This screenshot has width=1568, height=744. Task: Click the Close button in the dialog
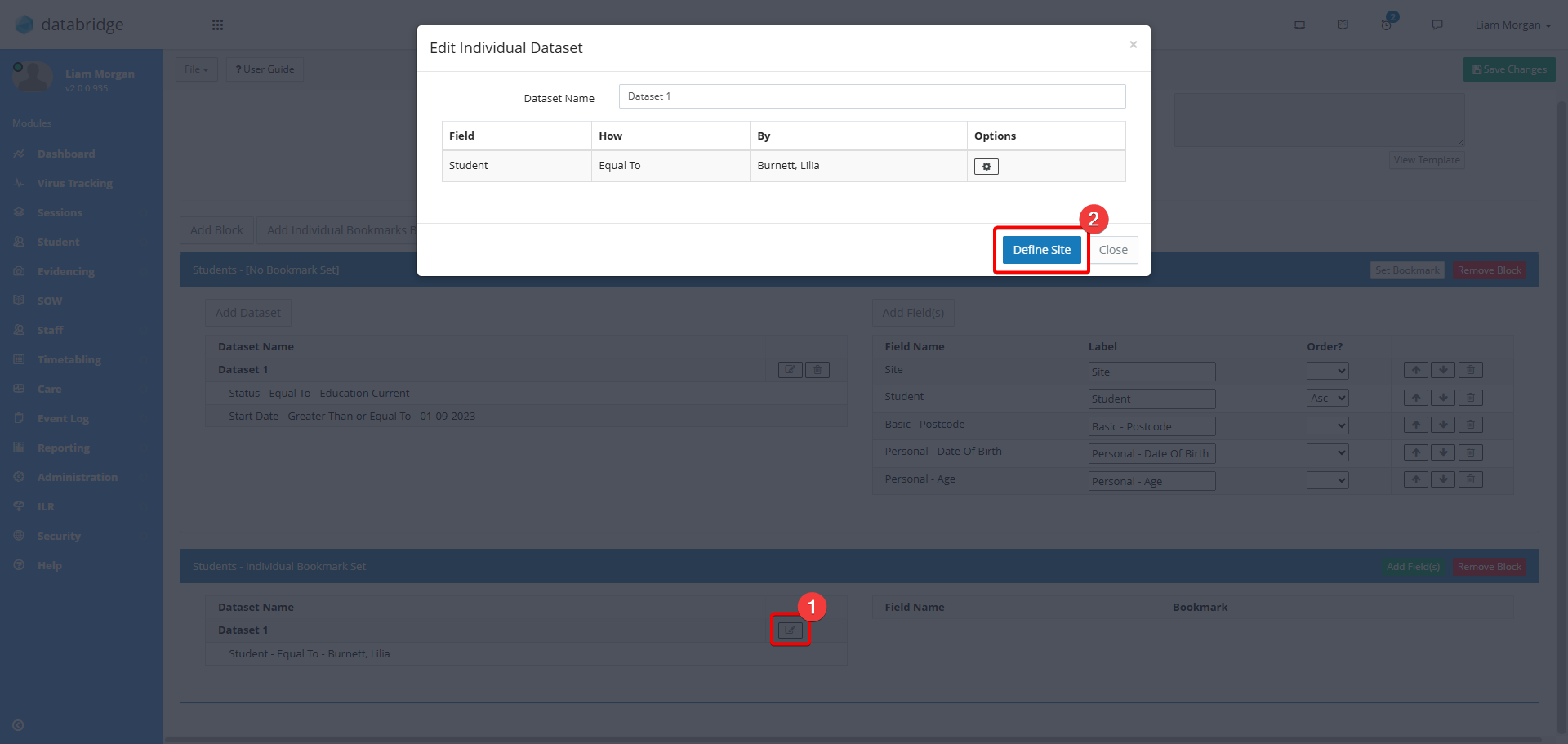click(1113, 250)
